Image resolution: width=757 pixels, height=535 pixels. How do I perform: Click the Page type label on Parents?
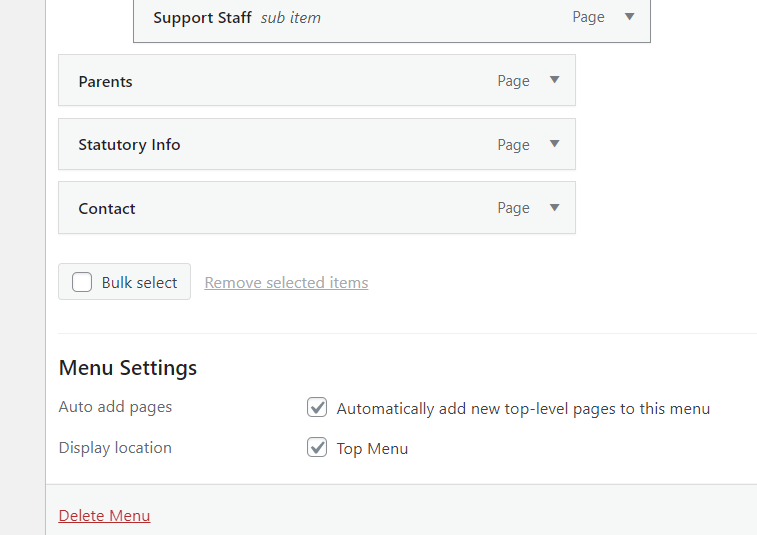[513, 81]
